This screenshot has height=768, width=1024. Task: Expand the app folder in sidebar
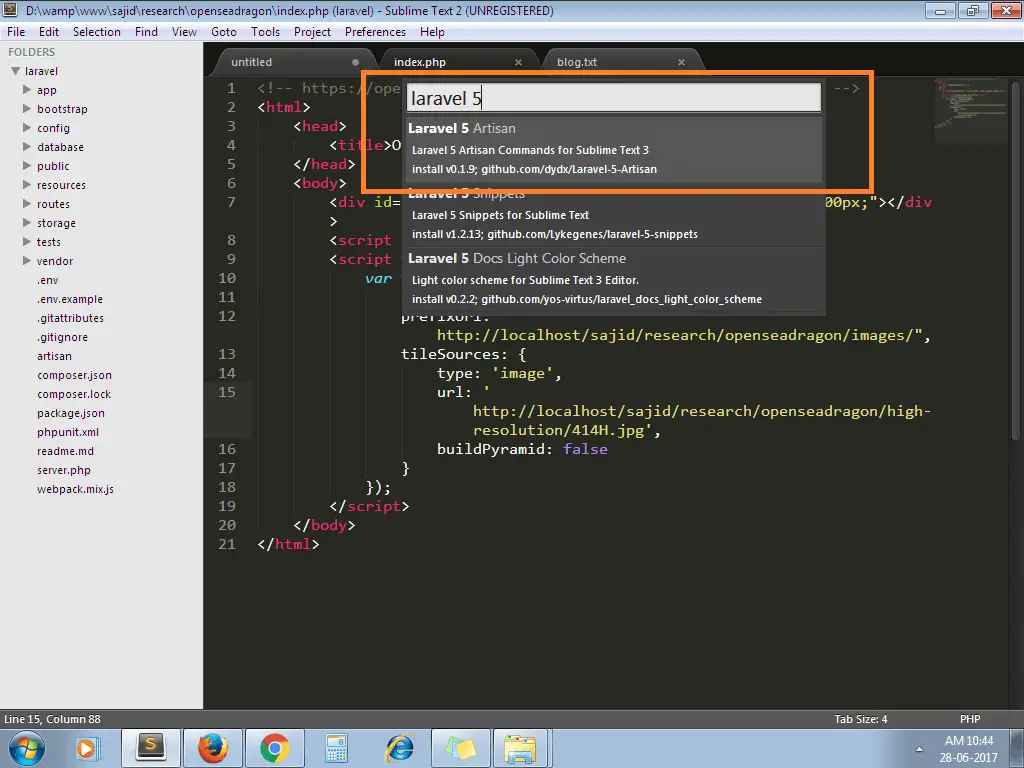pyautogui.click(x=27, y=90)
